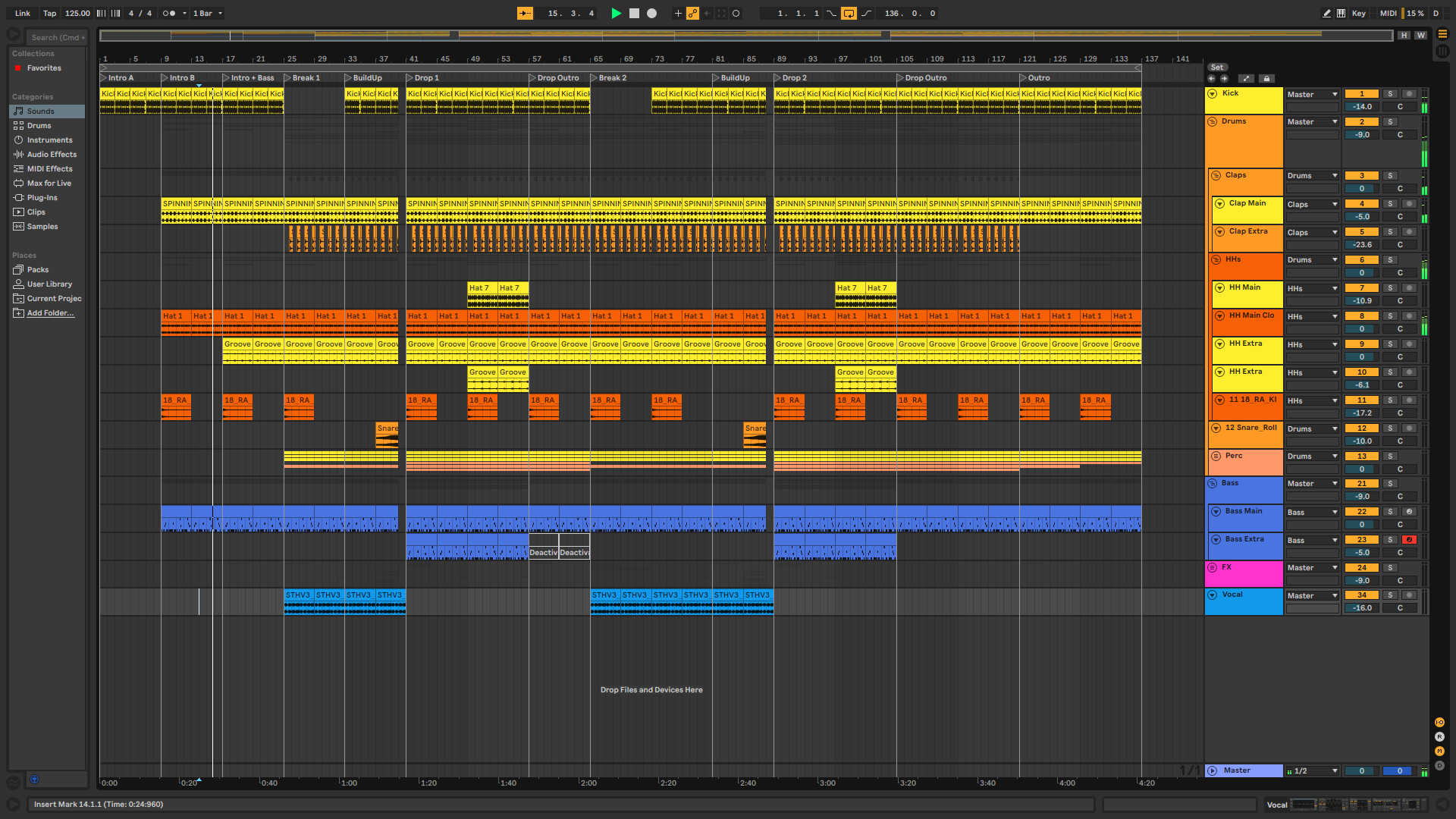Toggle Draw Mode pencil icon

coord(1326,13)
